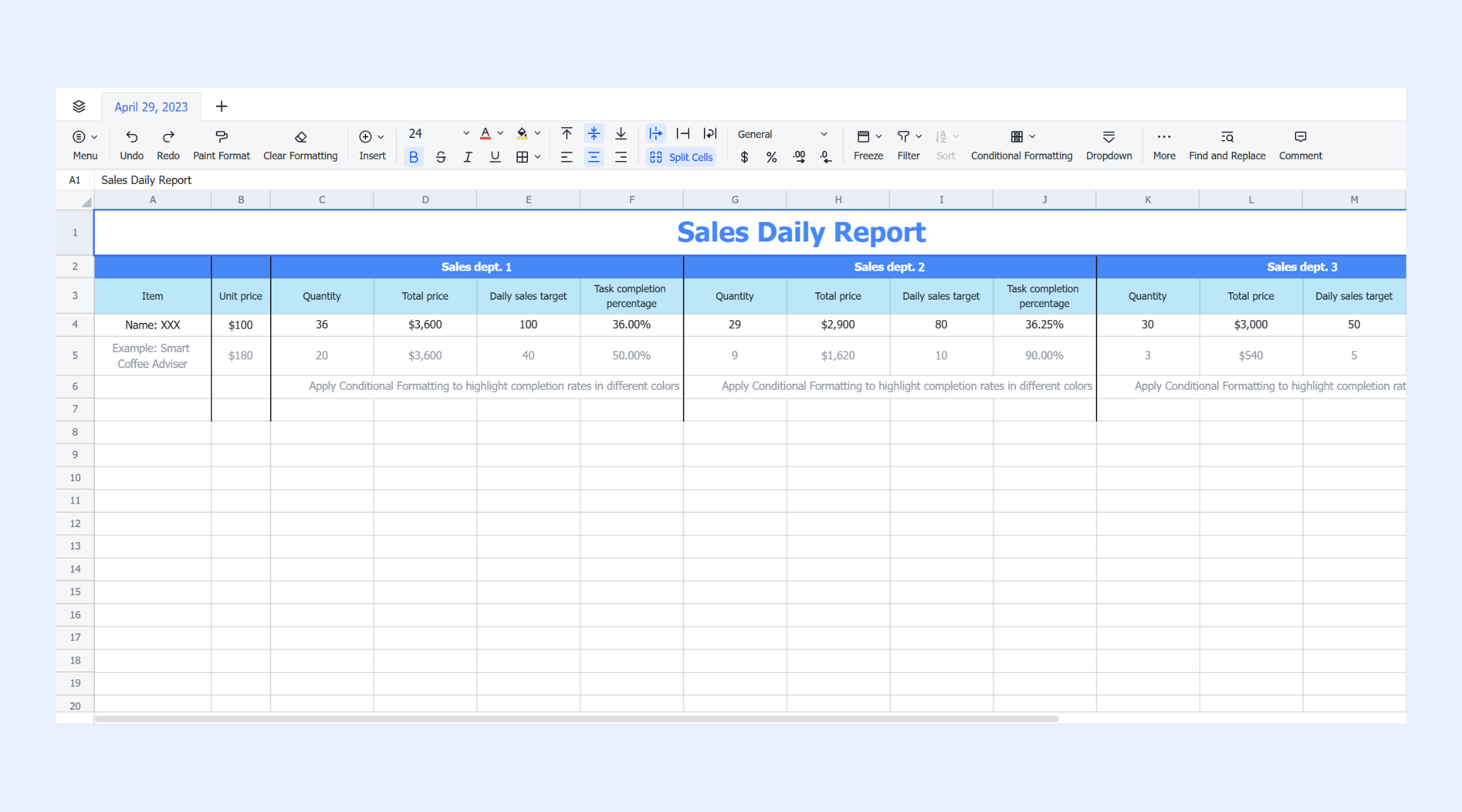
Task: Open the Menu dropdown
Action: click(x=85, y=145)
